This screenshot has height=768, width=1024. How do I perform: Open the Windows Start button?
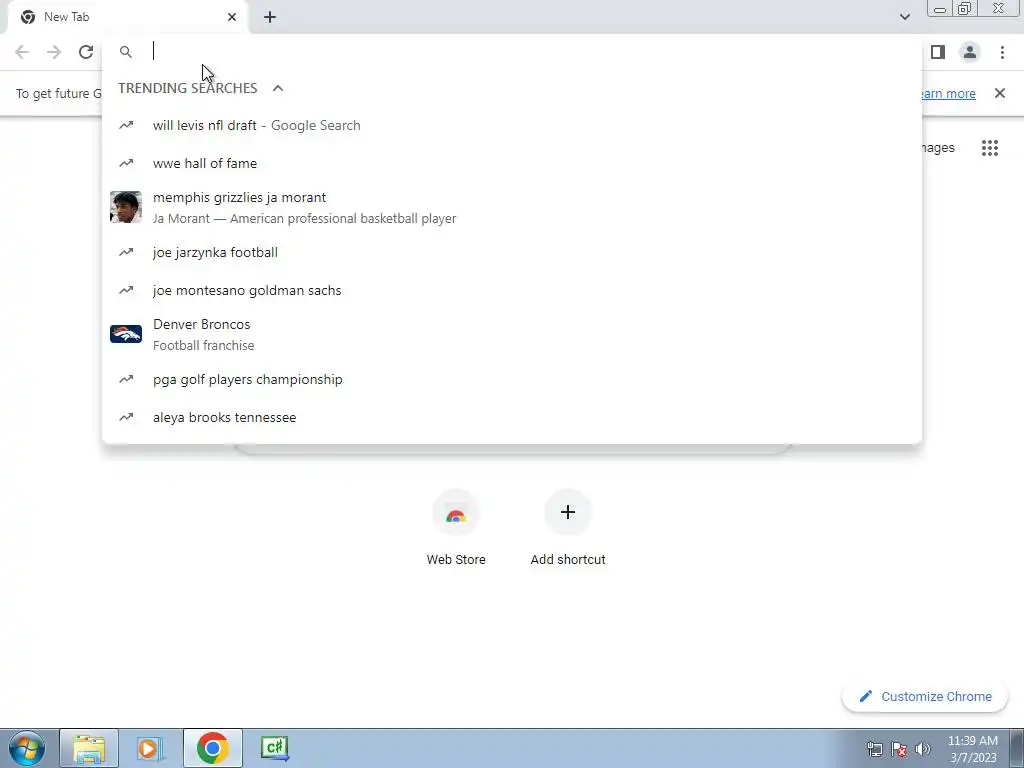click(x=27, y=748)
